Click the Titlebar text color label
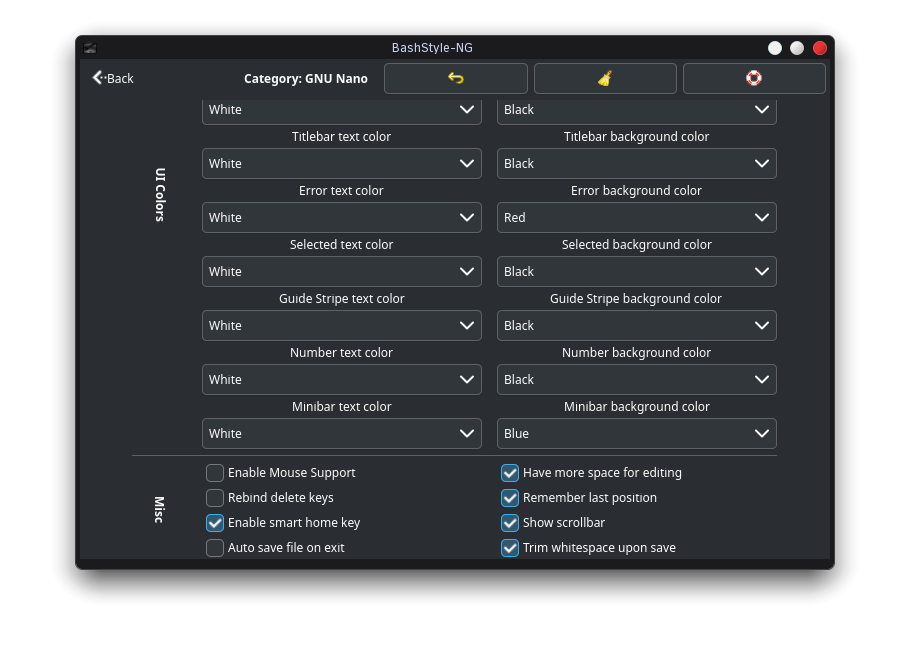 click(341, 136)
